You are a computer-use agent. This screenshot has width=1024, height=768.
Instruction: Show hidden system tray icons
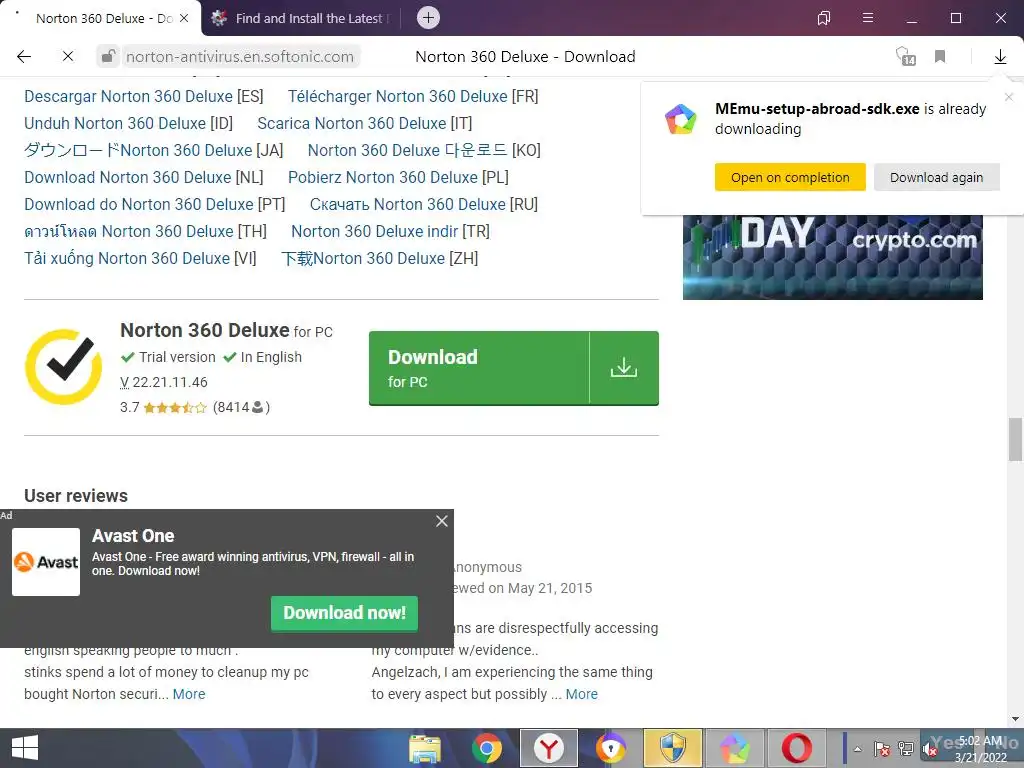click(x=857, y=749)
